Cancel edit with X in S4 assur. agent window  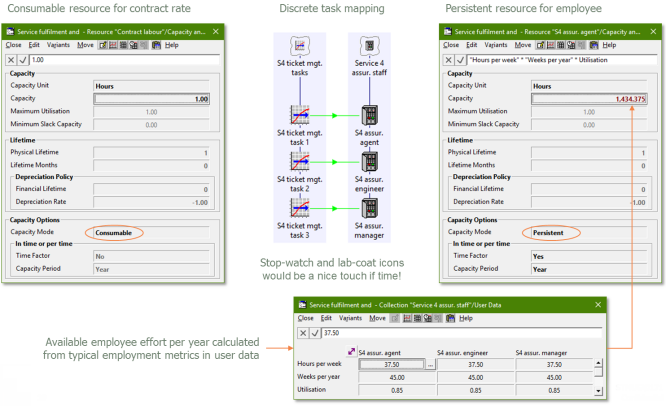(447, 60)
